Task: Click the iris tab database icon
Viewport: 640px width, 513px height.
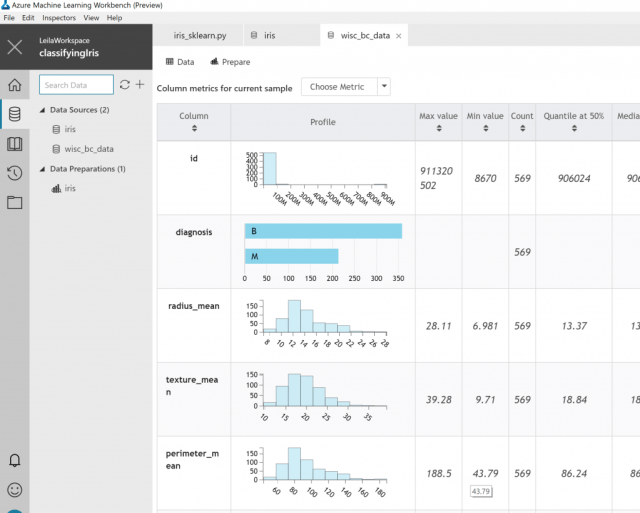Action: pos(254,36)
